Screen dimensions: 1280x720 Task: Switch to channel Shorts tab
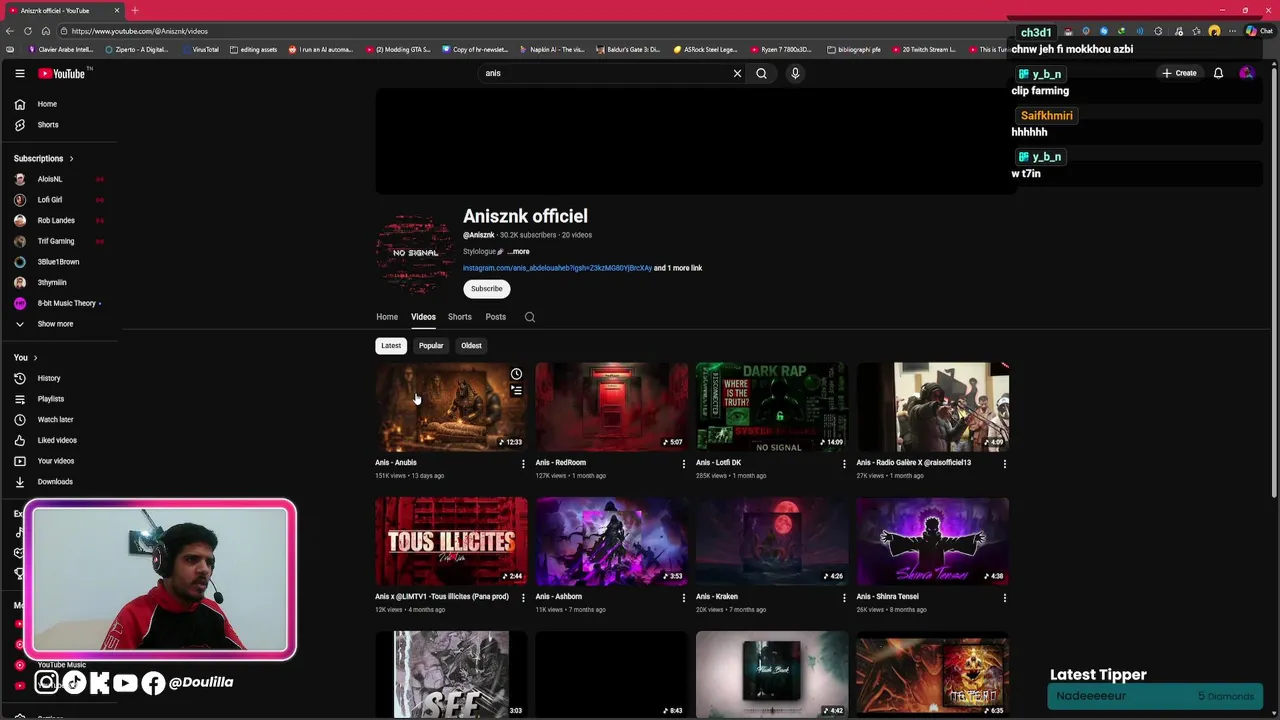[460, 317]
